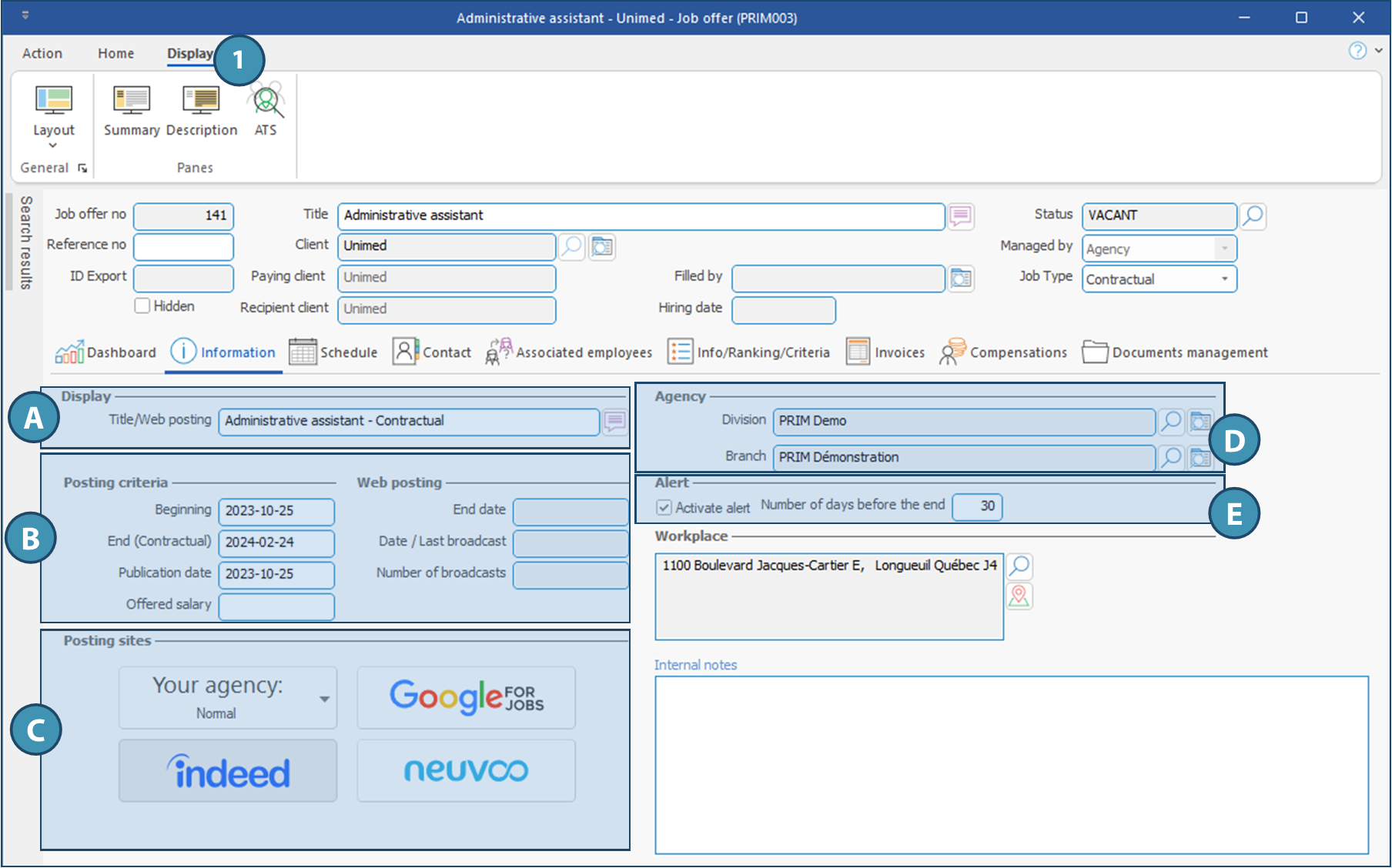The width and height of the screenshot is (1392, 868).
Task: Select the Neuvoo posting site button
Action: [466, 771]
